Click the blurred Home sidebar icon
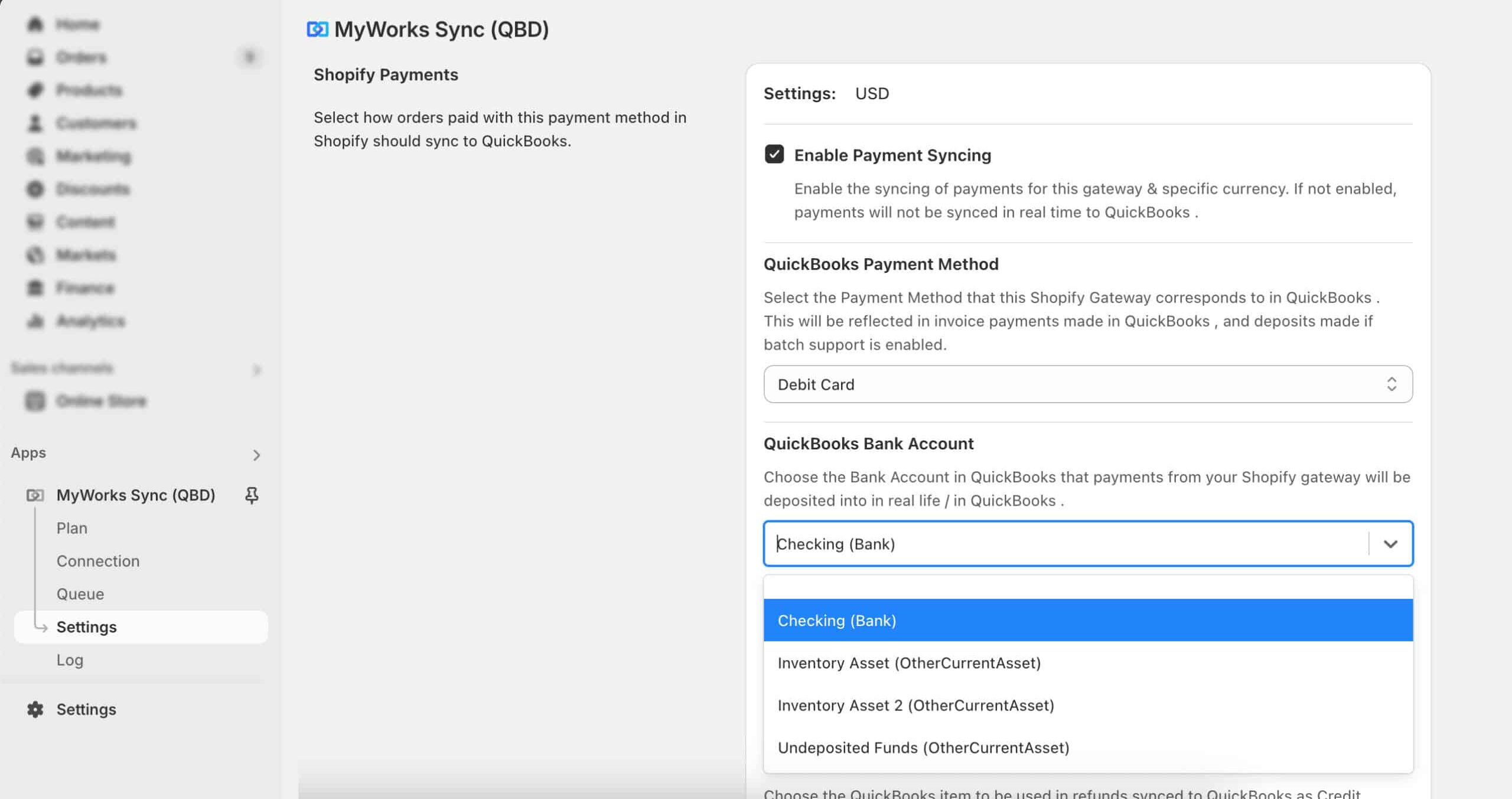The width and height of the screenshot is (1512, 799). point(35,24)
